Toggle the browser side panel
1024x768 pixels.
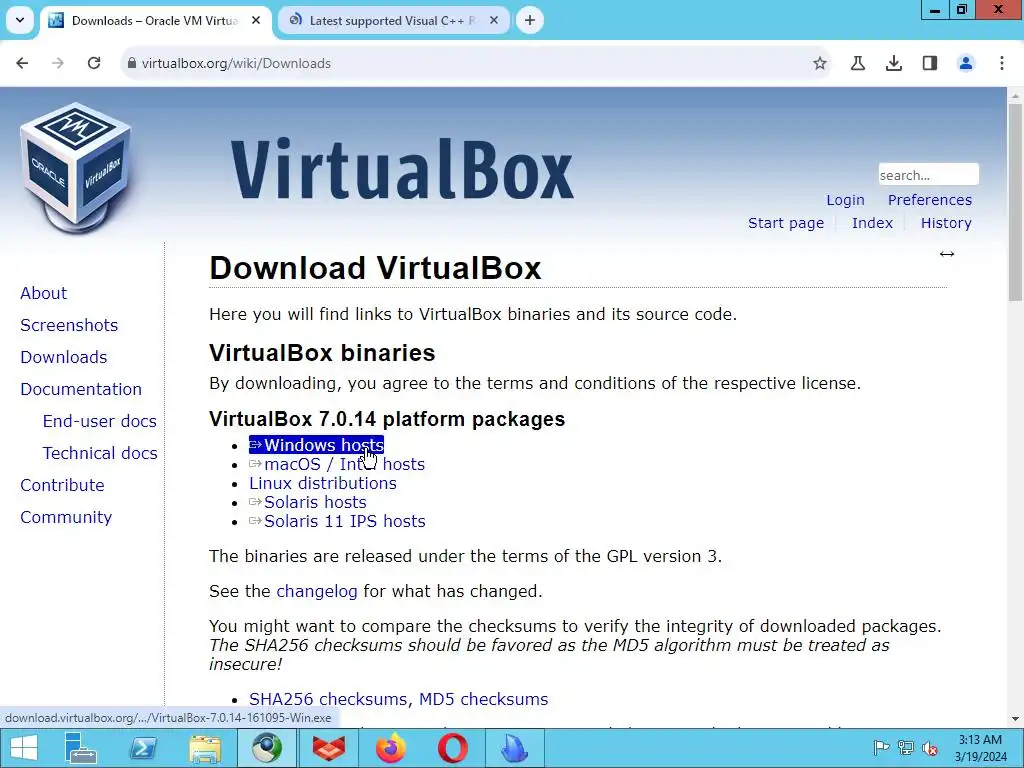click(x=930, y=63)
